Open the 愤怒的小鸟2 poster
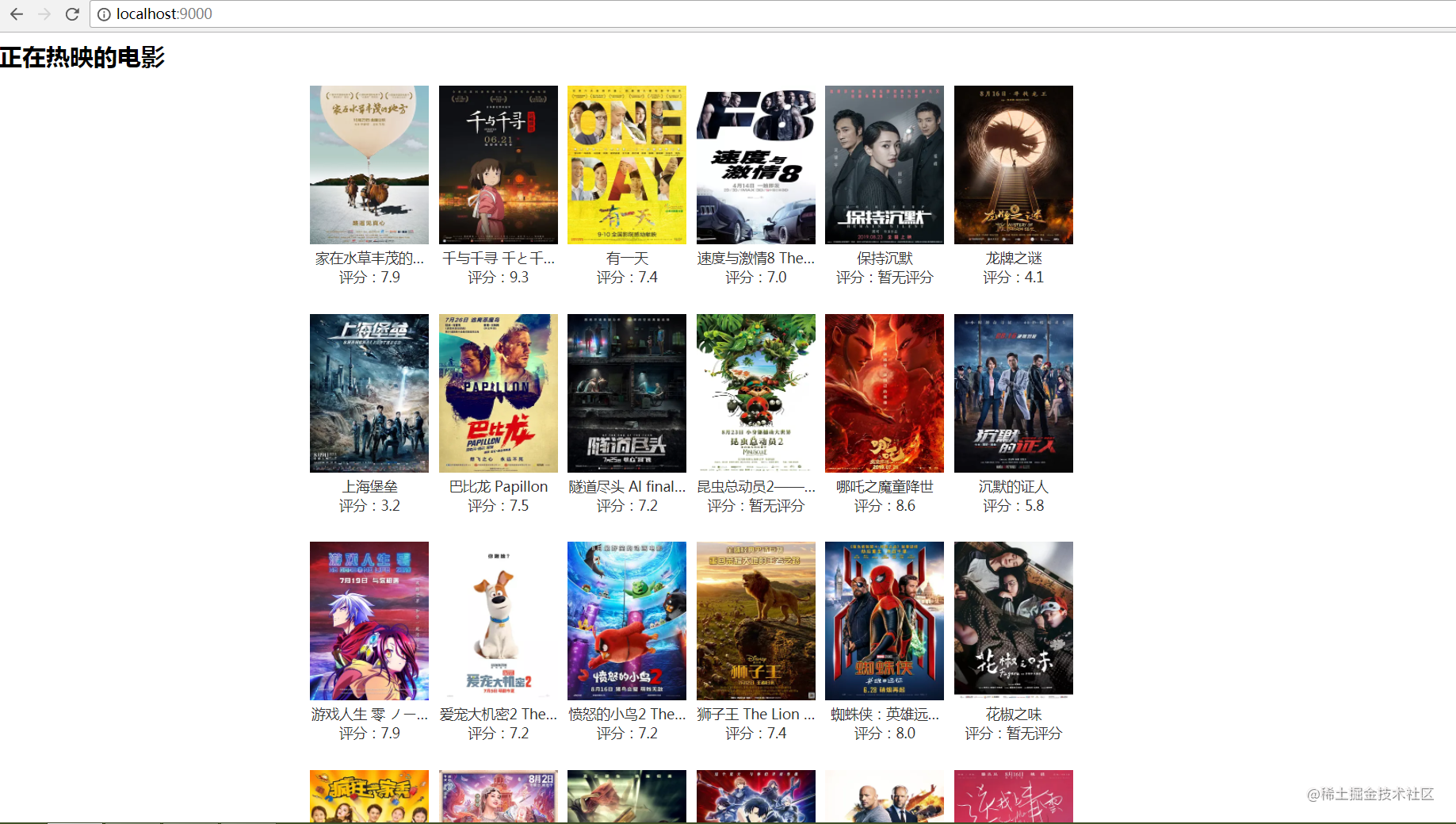The image size is (1456, 824). tap(627, 621)
